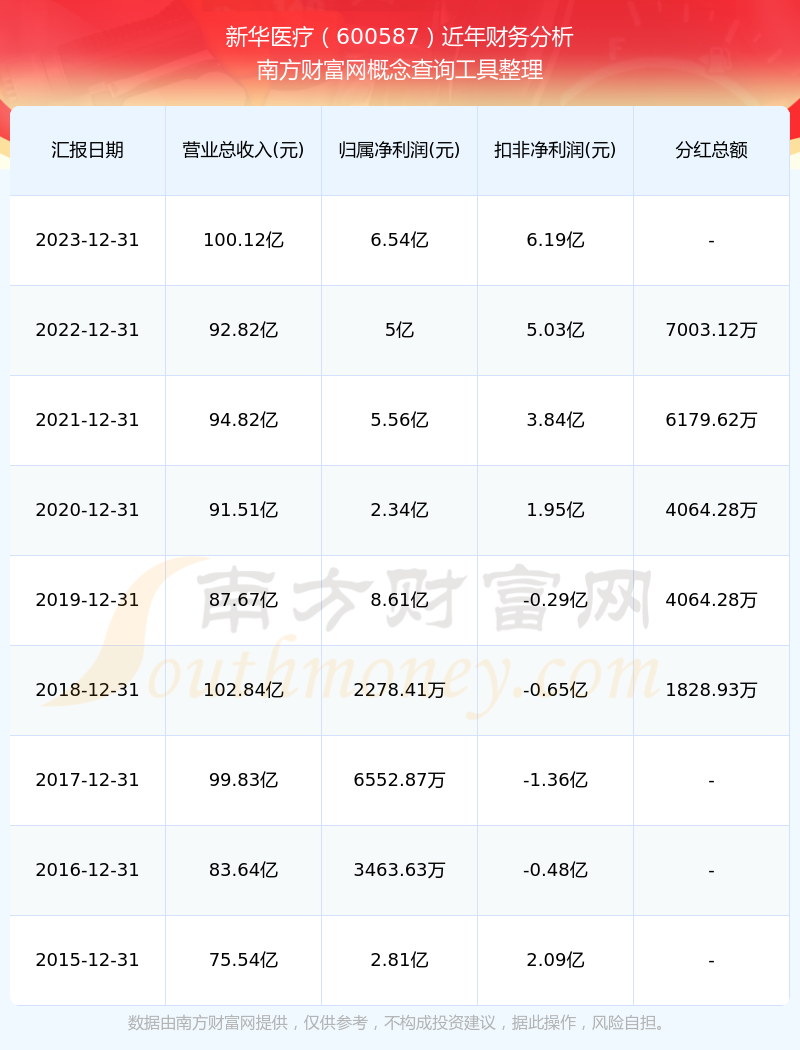Image resolution: width=800 pixels, height=1050 pixels.
Task: Click the revenue value 87.67亿
Action: coord(244,600)
